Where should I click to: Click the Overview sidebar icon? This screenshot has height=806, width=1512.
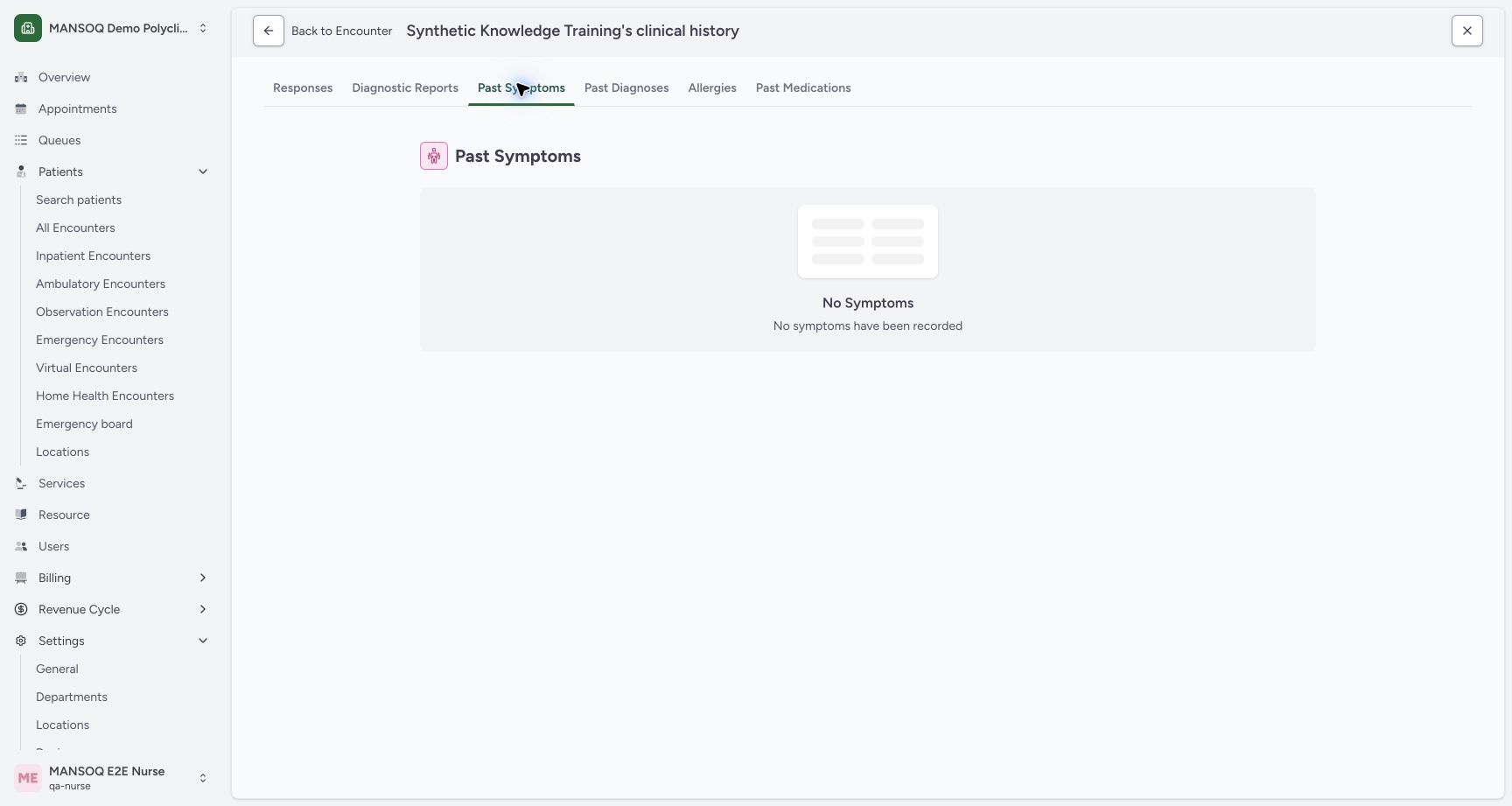21,77
